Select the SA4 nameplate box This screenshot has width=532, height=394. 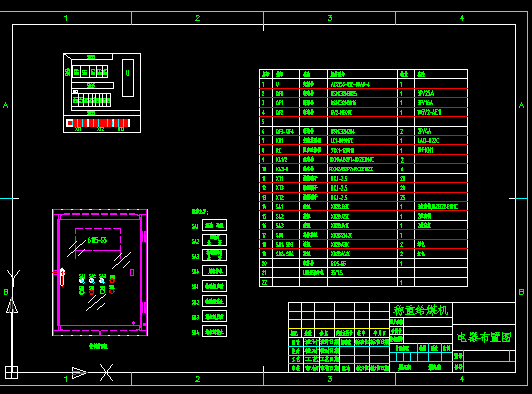tap(214, 271)
